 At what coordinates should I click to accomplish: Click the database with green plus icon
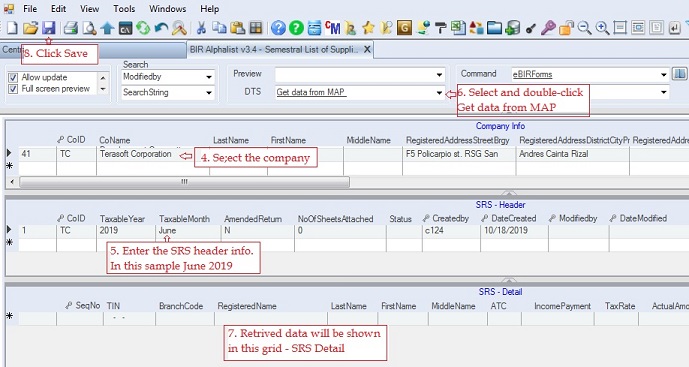click(x=512, y=29)
